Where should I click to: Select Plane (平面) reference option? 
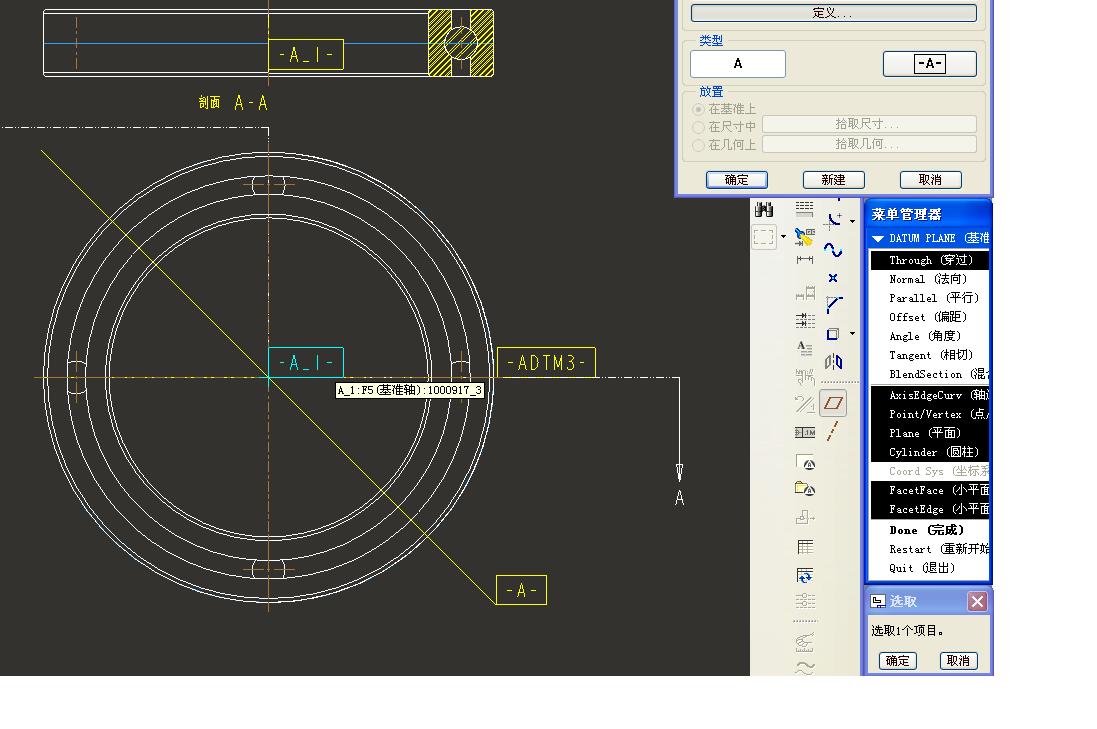click(930, 433)
